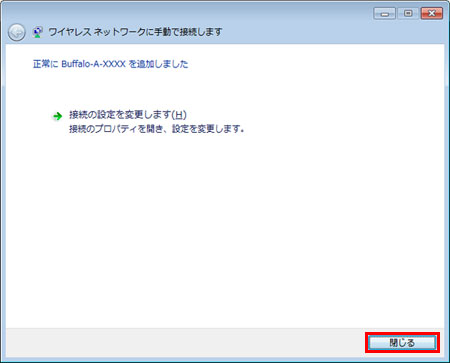The width and height of the screenshot is (450, 363).
Task: Close the window with the red X
Action: [x=432, y=14]
